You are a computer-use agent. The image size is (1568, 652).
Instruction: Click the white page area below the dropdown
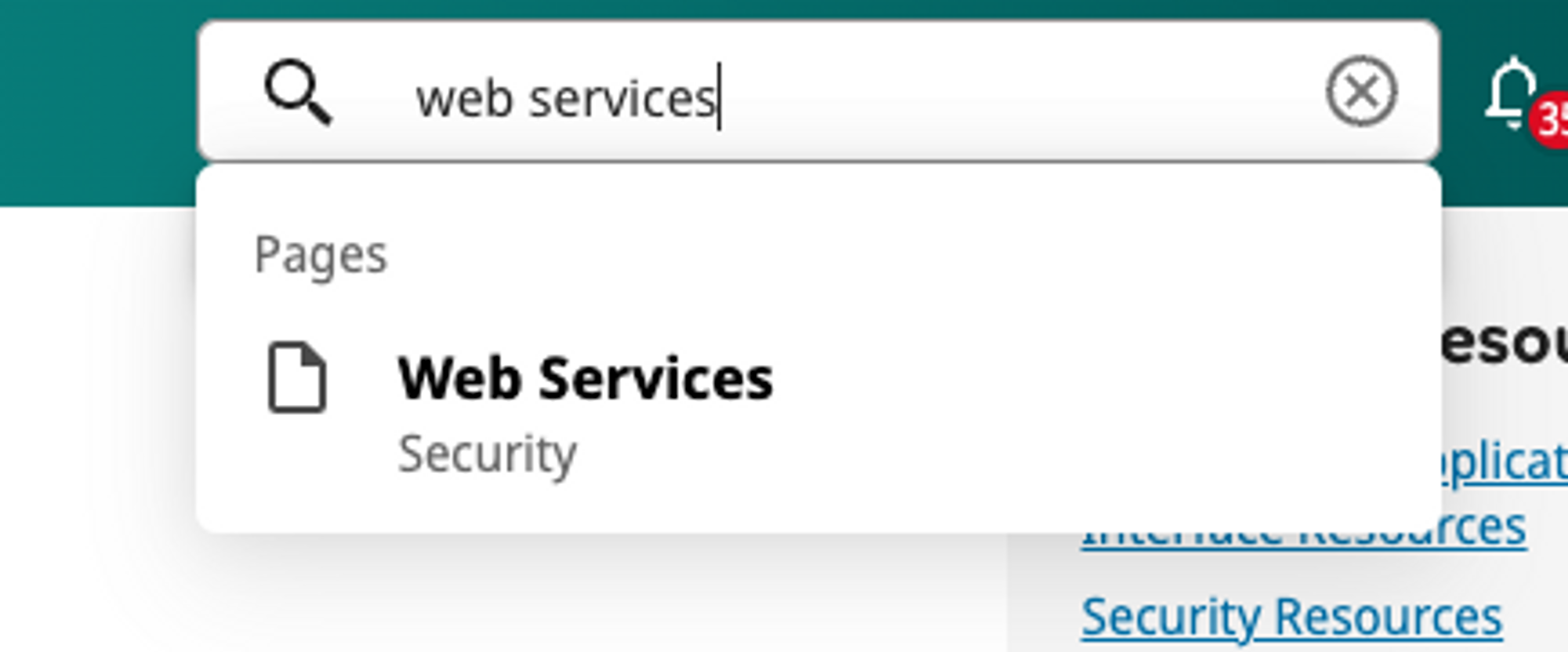pyautogui.click(x=549, y=596)
